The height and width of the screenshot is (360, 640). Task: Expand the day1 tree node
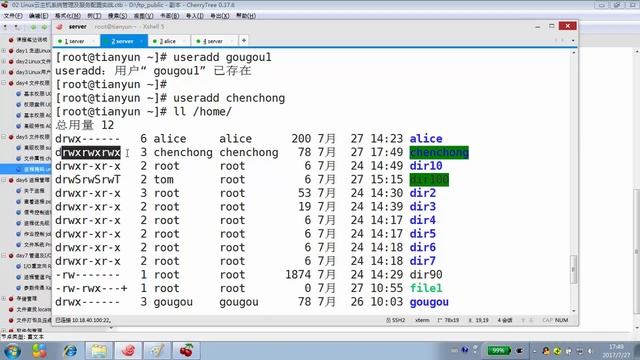coord(4,51)
